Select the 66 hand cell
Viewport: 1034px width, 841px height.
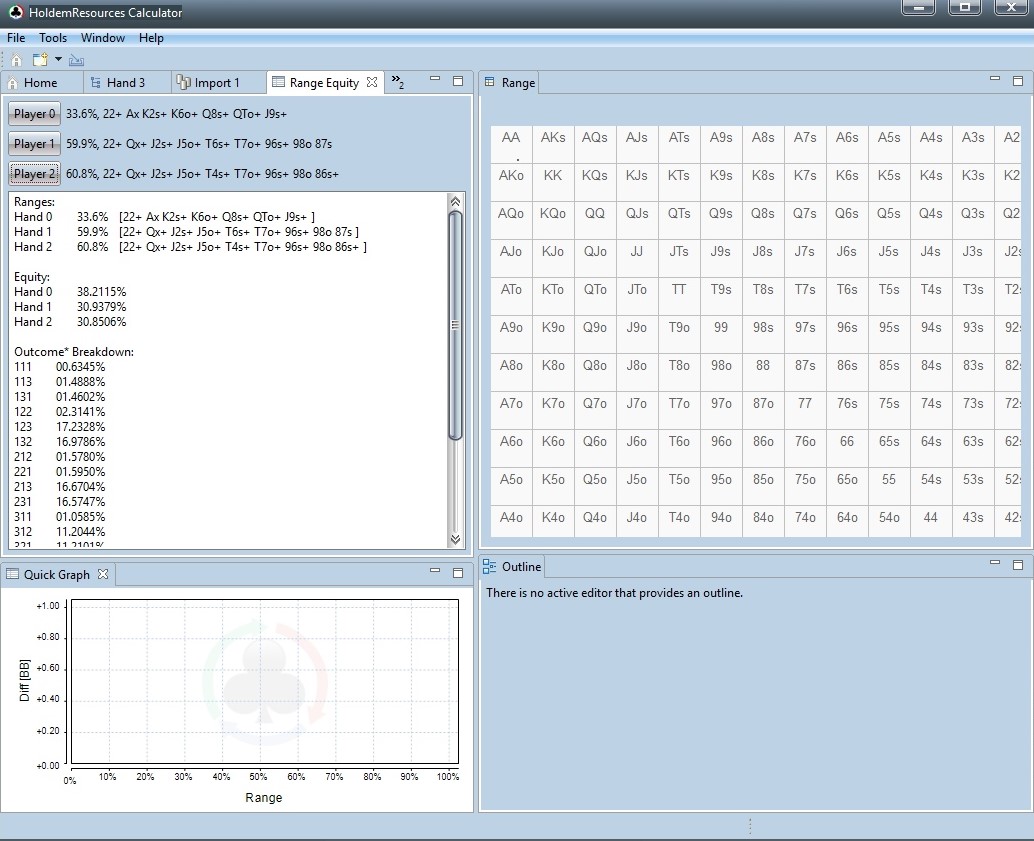[x=847, y=447]
